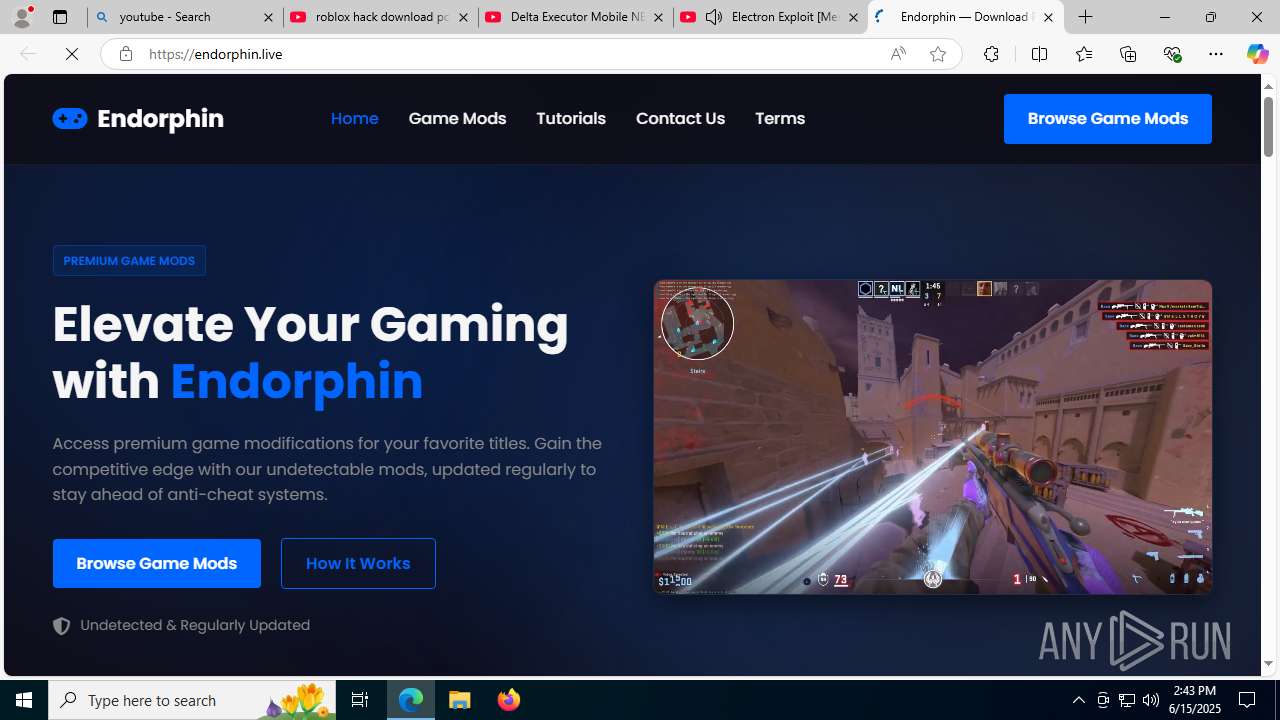1280x720 pixels.
Task: Close the roblox hack download tab
Action: [x=463, y=17]
